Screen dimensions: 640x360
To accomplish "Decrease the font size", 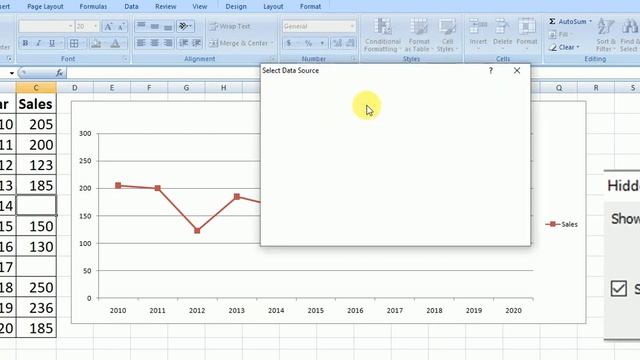I will tap(121, 27).
